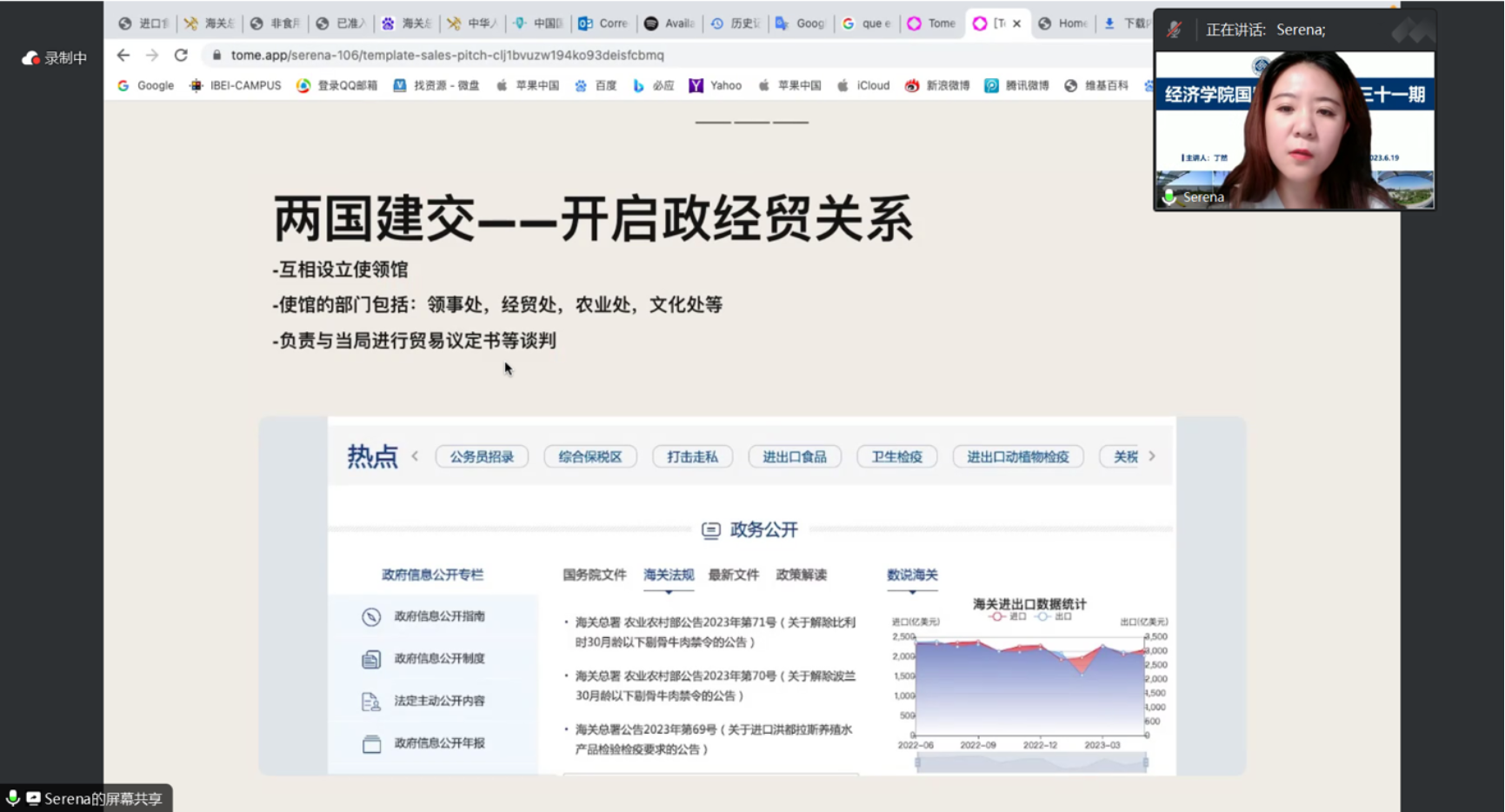Open the 2023年第71号 announcement link
This screenshot has height=812, width=1505.
point(715,632)
